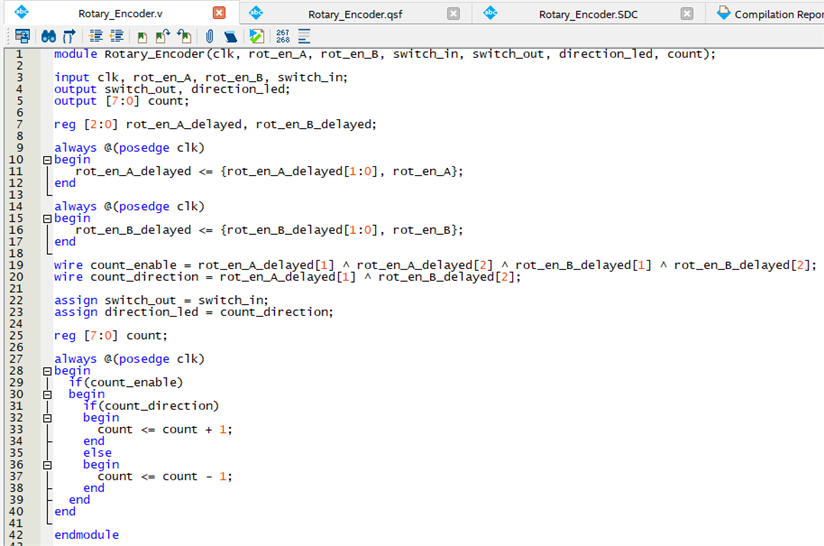Click the abc icon on Rotary_Encoder.SDC tab
The height and width of the screenshot is (546, 824).
coord(490,13)
